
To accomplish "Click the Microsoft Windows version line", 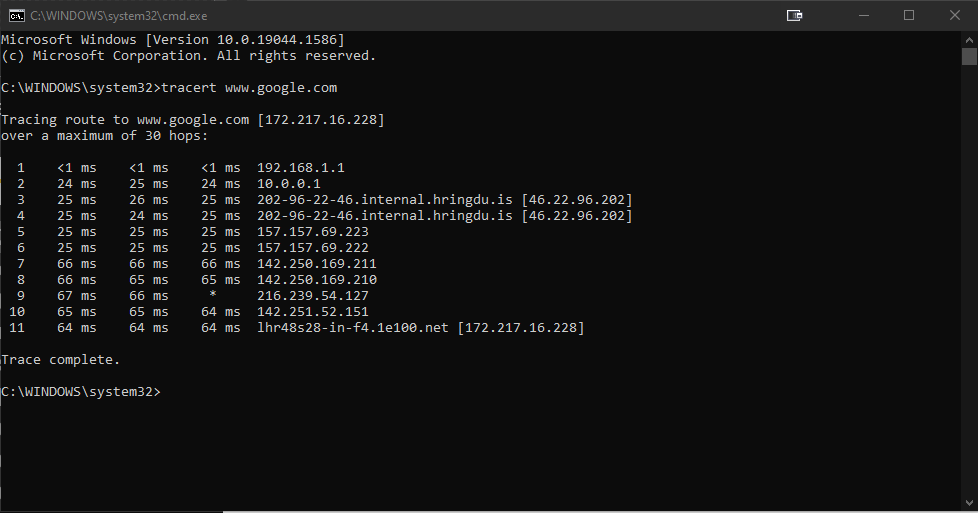I will coord(172,39).
